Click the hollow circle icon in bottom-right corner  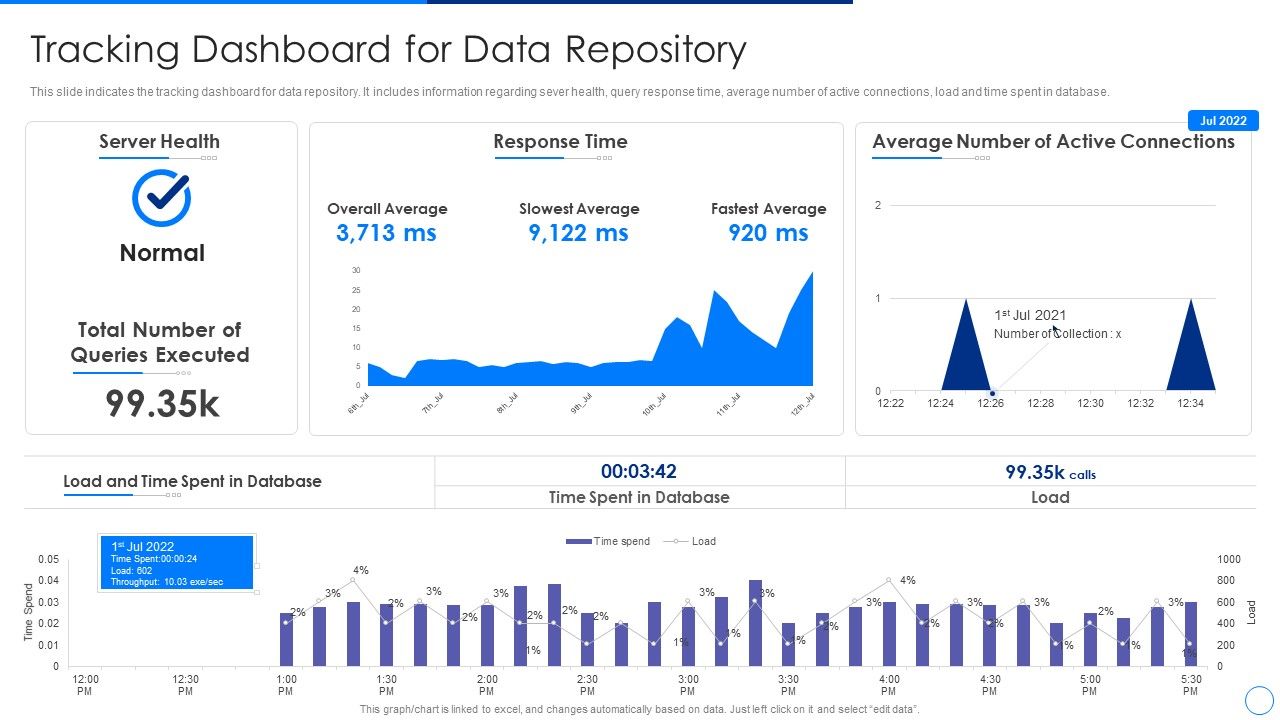(1258, 699)
